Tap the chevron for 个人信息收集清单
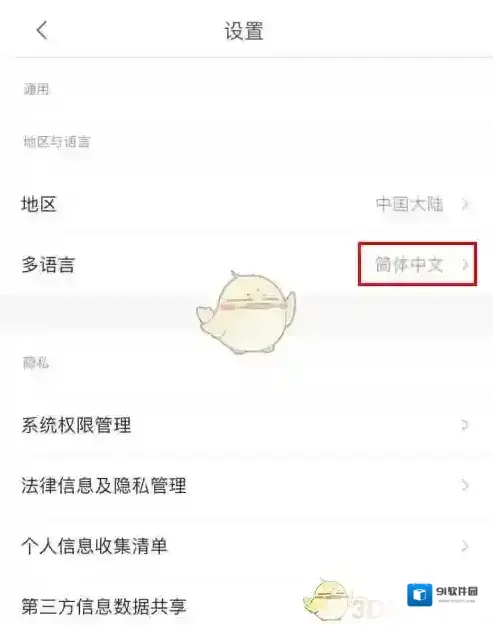This screenshot has width=493, height=625. coord(465,546)
